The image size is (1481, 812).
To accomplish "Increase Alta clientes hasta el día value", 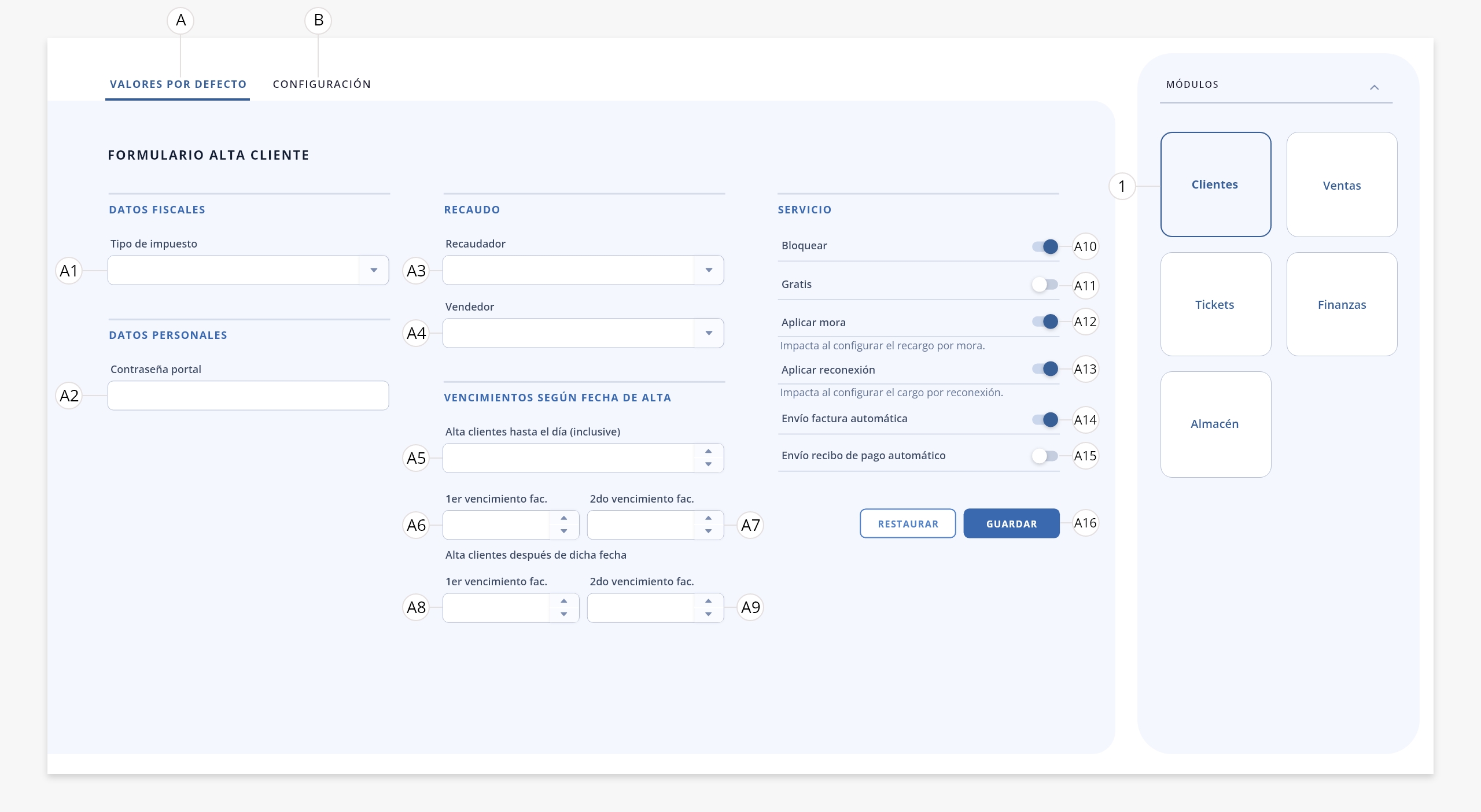I will tap(708, 451).
